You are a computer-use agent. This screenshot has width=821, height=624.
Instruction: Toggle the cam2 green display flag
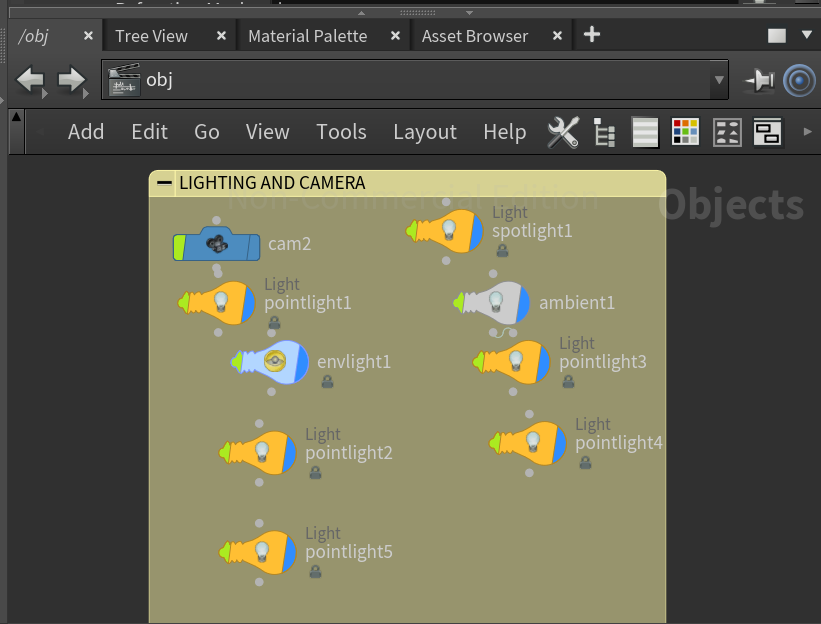tap(179, 247)
